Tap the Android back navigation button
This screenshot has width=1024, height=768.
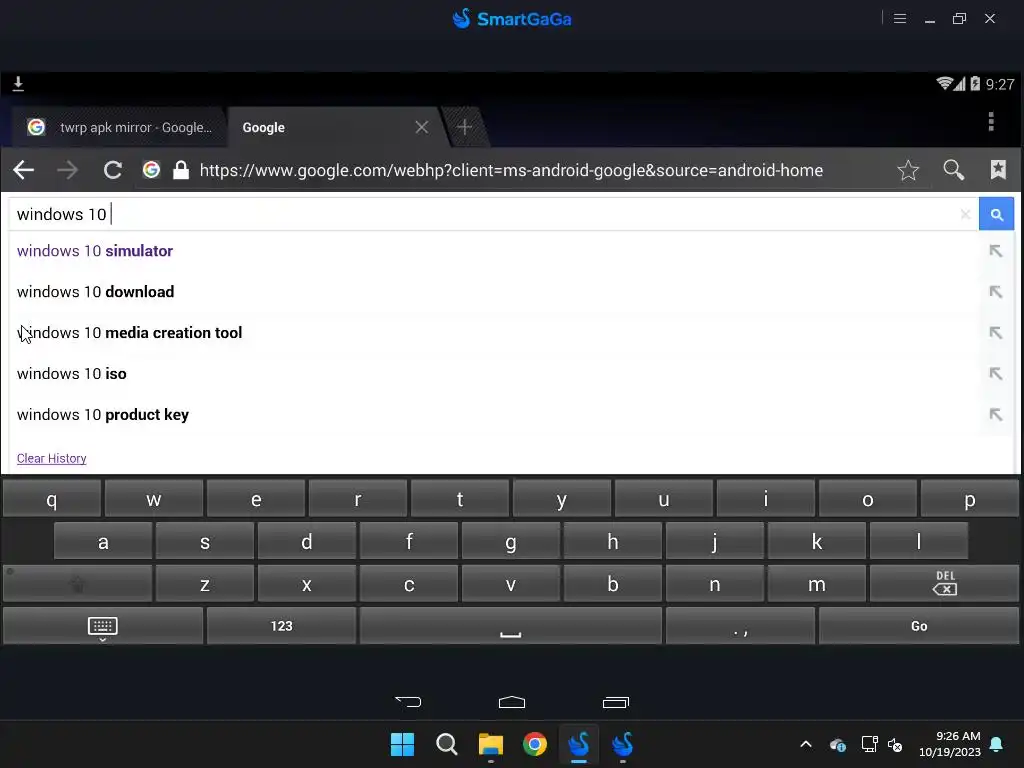click(x=408, y=702)
